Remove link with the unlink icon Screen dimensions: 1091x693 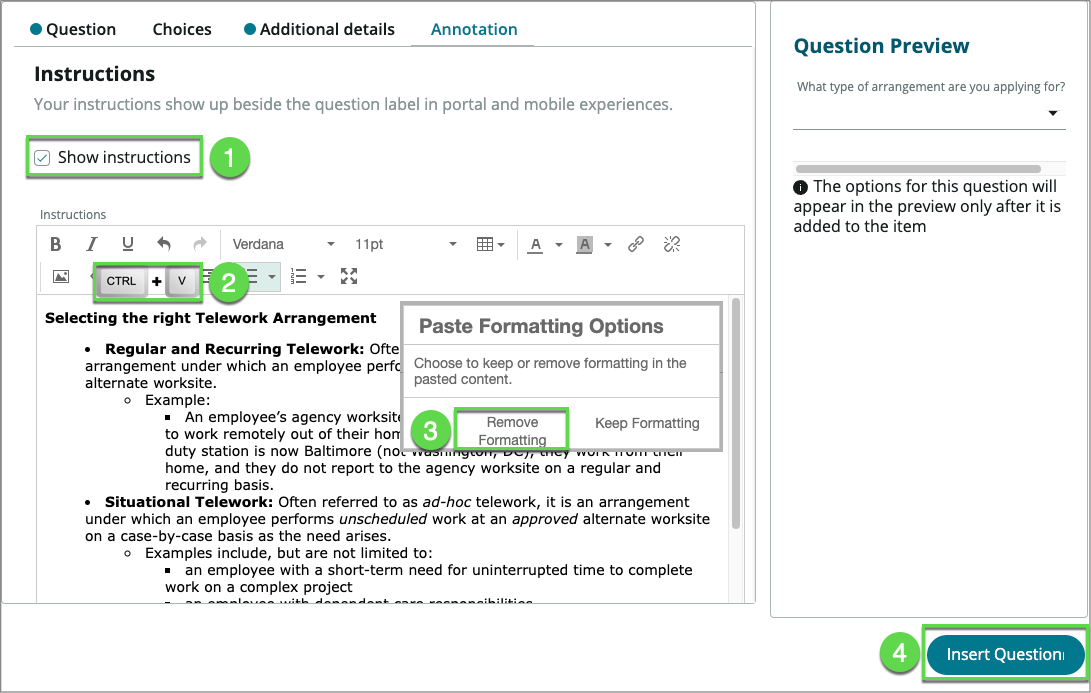point(672,244)
